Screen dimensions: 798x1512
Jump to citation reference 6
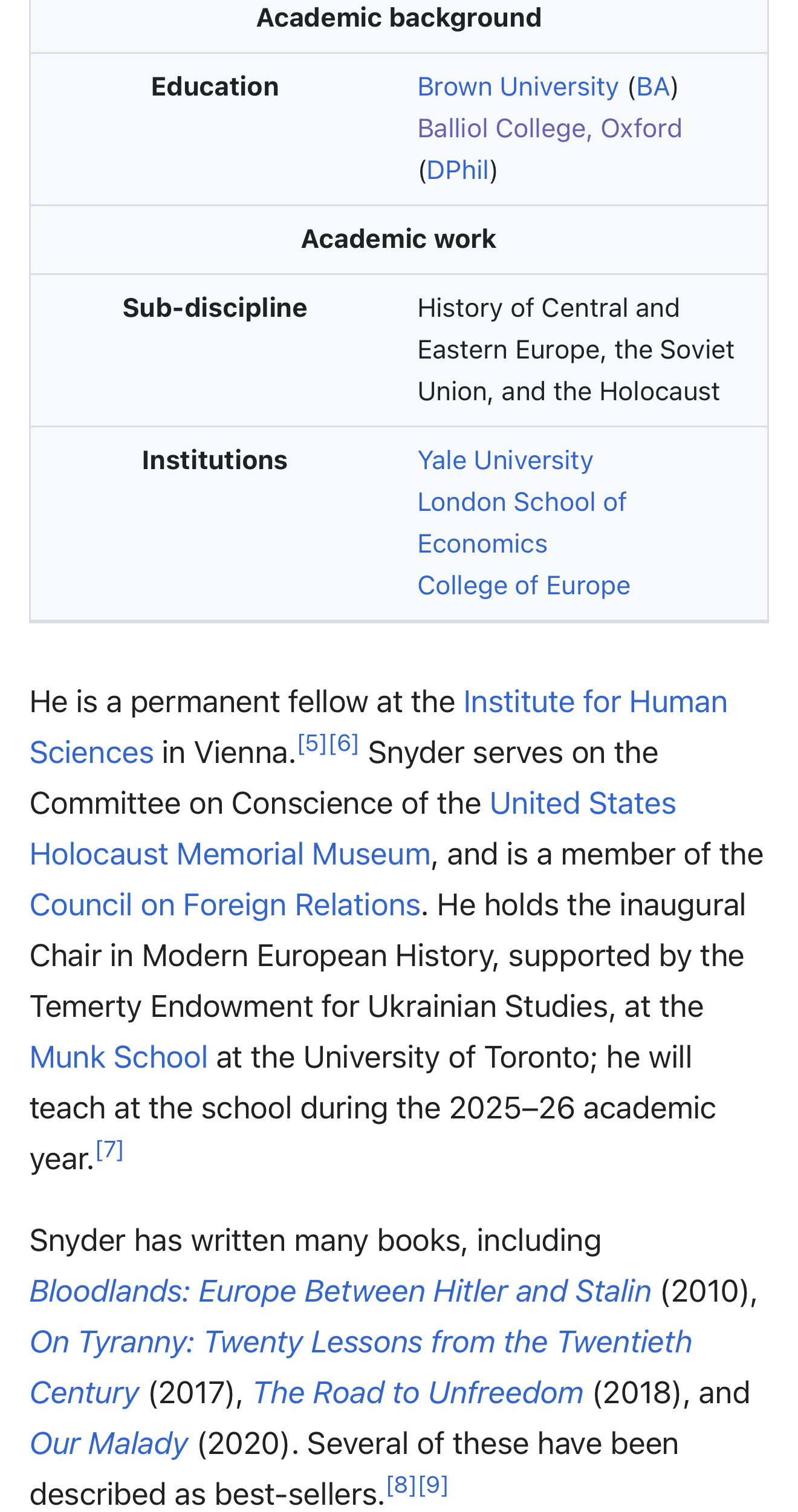(x=344, y=743)
